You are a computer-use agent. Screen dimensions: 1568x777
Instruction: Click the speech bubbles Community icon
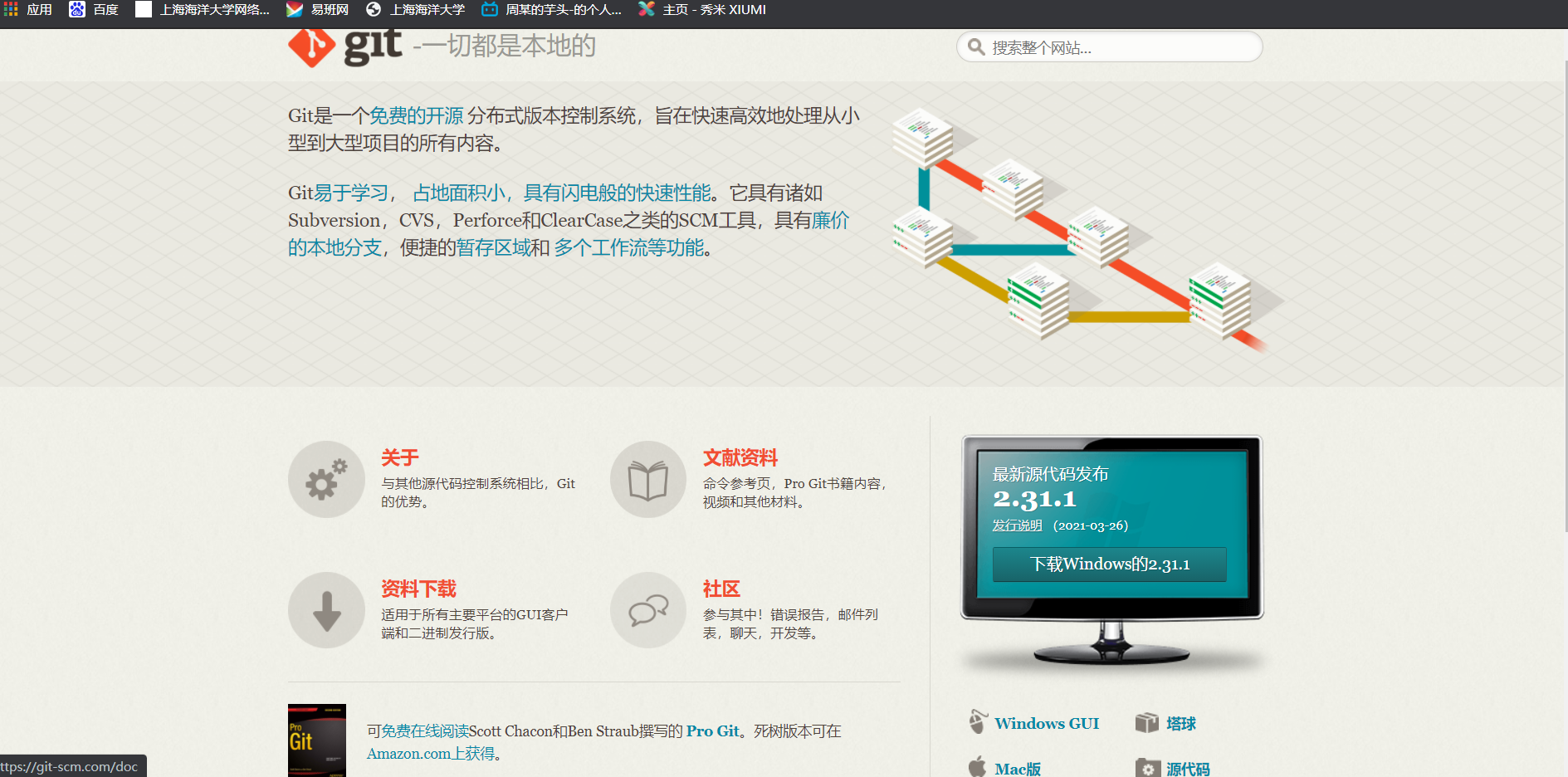point(648,610)
